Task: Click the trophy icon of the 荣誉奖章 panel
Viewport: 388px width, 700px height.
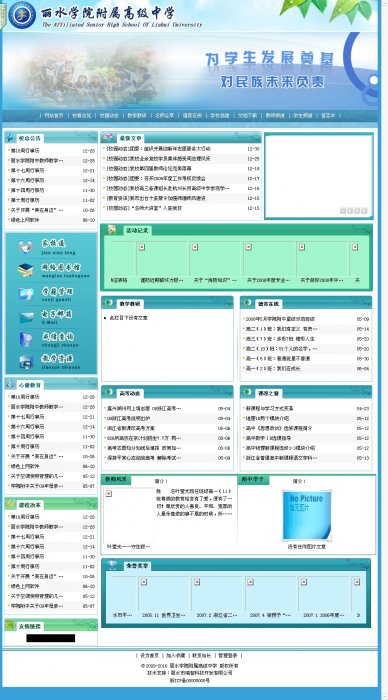Action: [113, 565]
